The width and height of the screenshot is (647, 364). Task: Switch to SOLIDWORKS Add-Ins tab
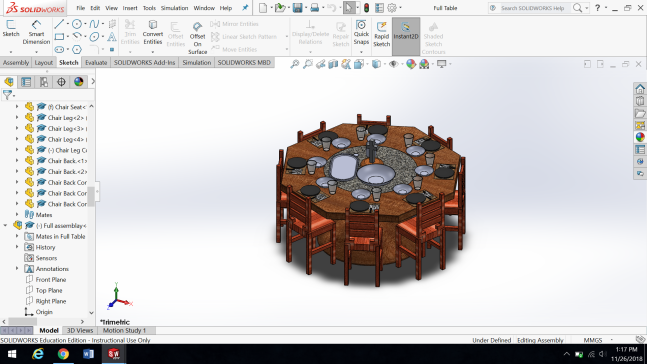[144, 62]
